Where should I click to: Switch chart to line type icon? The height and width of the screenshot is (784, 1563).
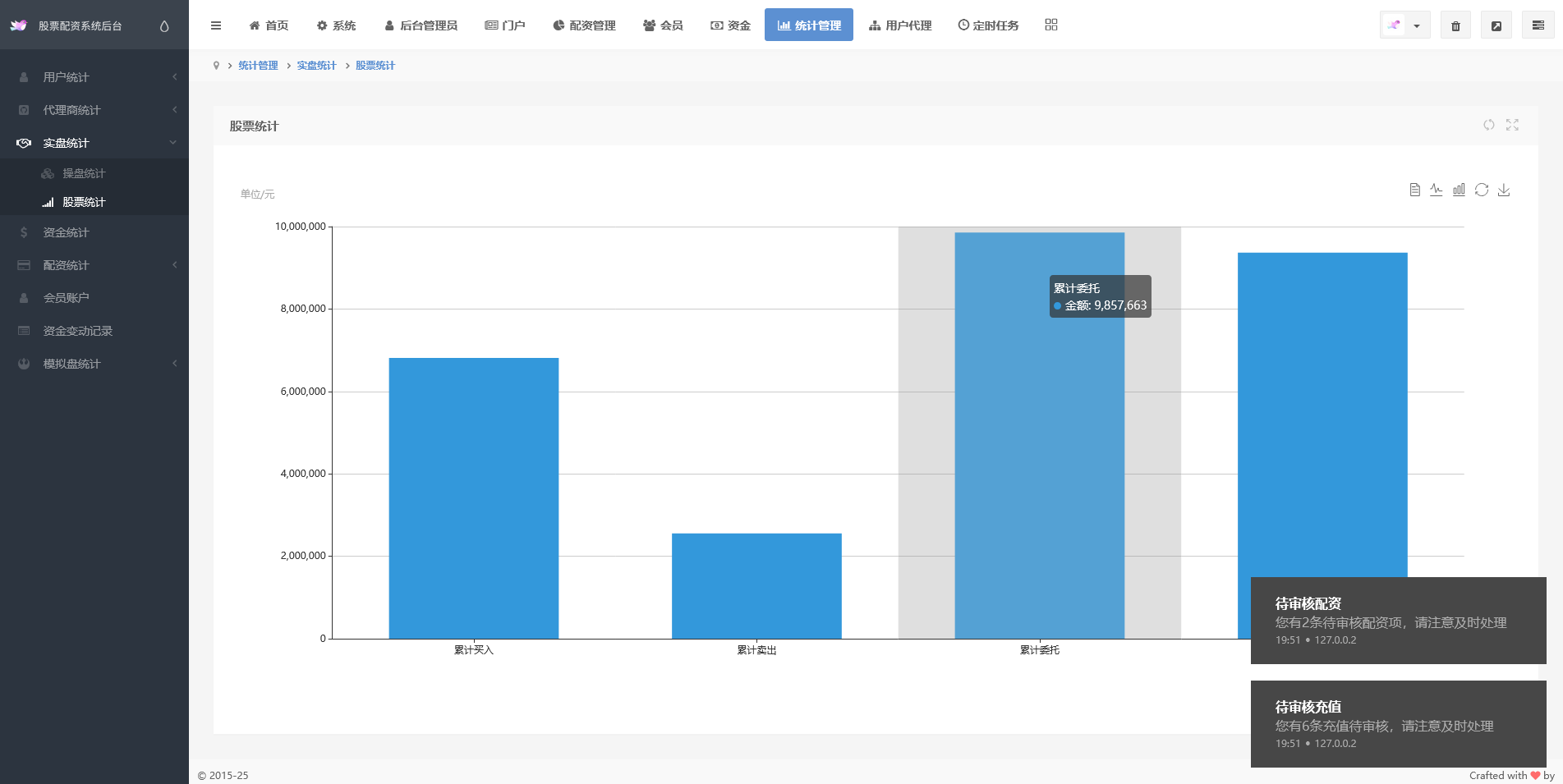click(1436, 190)
